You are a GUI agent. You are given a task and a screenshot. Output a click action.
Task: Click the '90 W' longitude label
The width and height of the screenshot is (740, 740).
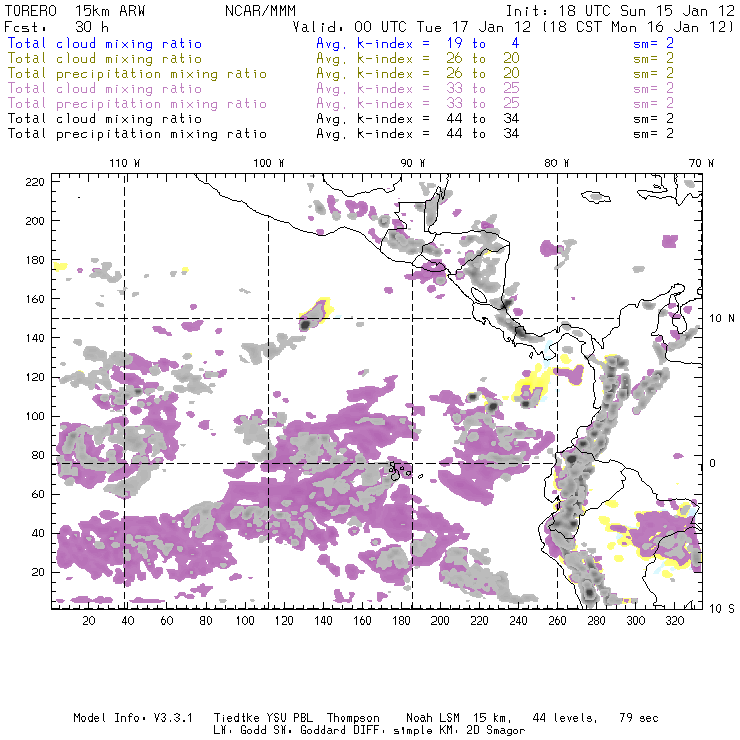(412, 163)
